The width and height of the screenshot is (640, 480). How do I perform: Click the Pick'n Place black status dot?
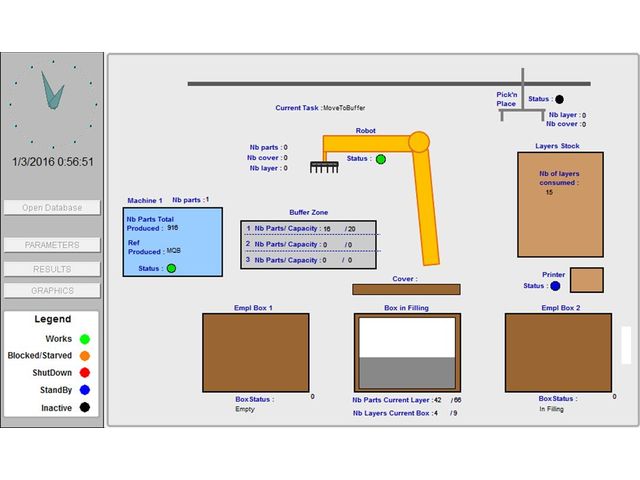click(x=559, y=99)
